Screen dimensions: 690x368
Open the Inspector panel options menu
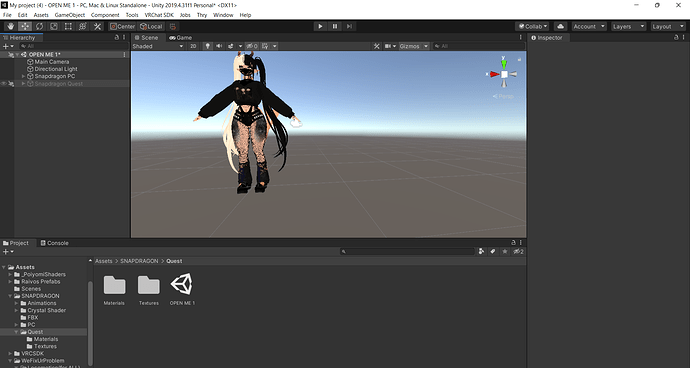coord(684,37)
